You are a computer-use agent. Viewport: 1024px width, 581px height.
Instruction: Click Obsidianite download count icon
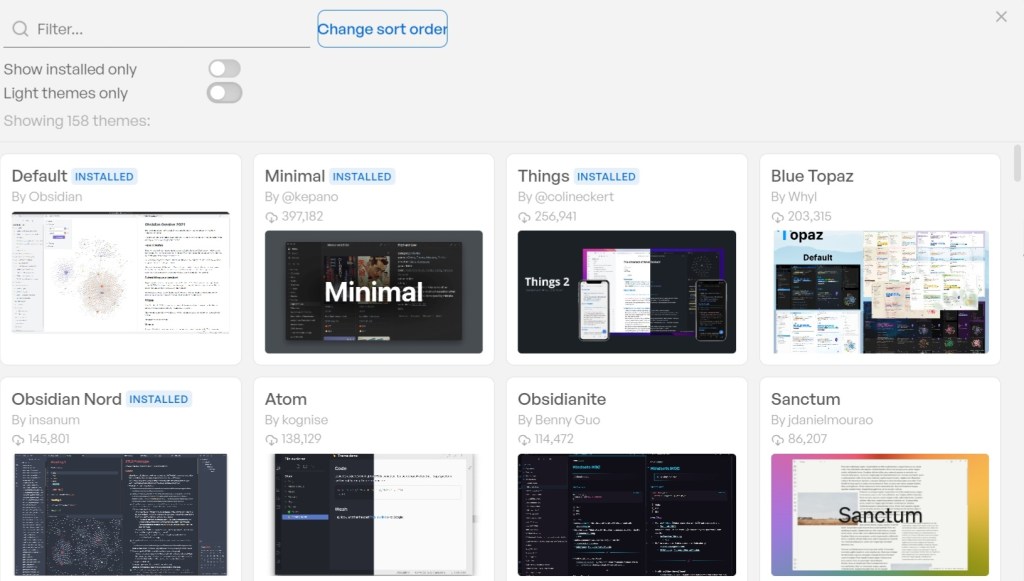(x=524, y=440)
